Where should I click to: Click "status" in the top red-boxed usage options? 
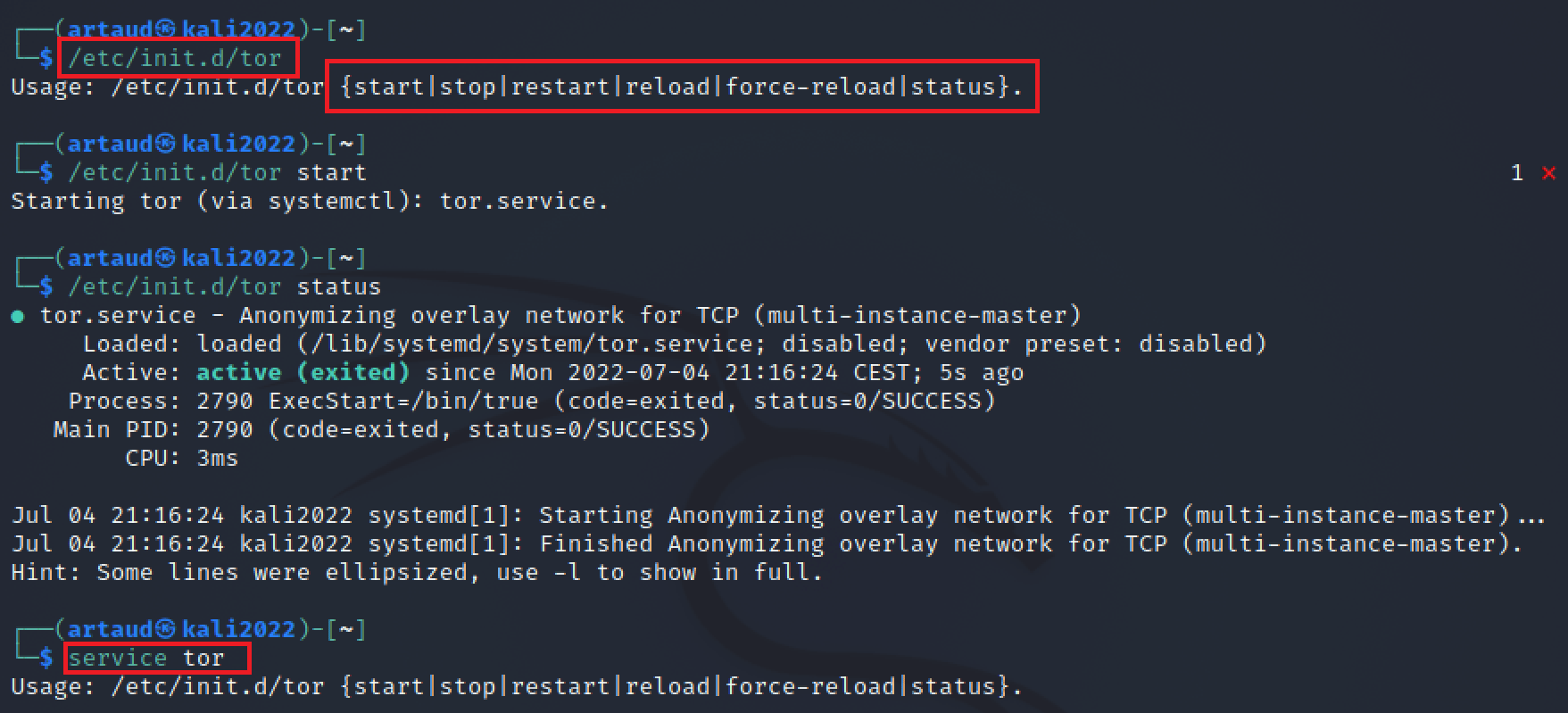(952, 87)
